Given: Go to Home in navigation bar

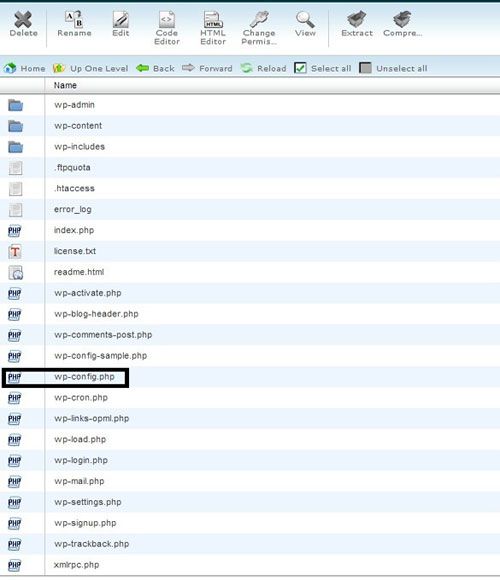Looking at the screenshot, I should [x=24, y=68].
